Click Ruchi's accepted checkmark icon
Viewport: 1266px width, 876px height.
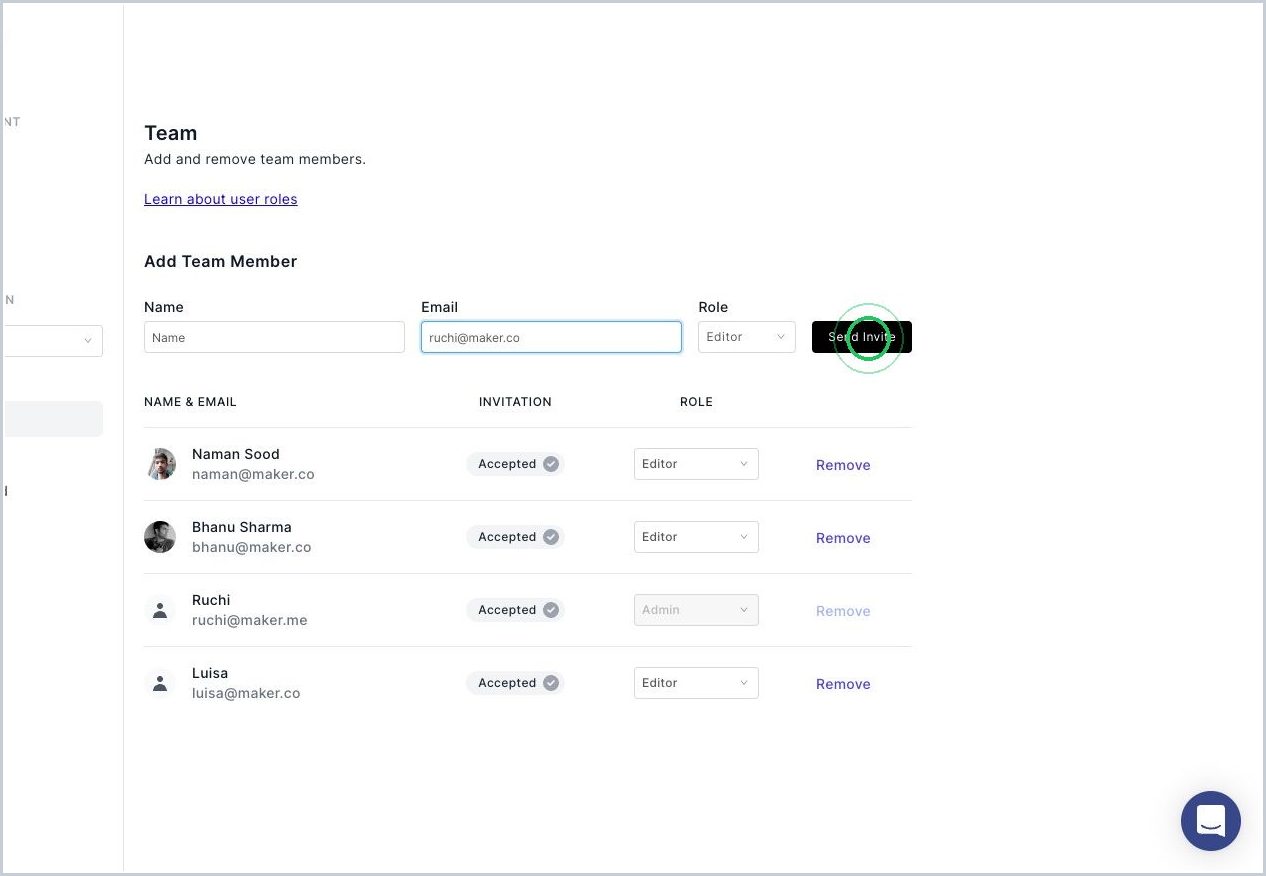[x=551, y=610]
